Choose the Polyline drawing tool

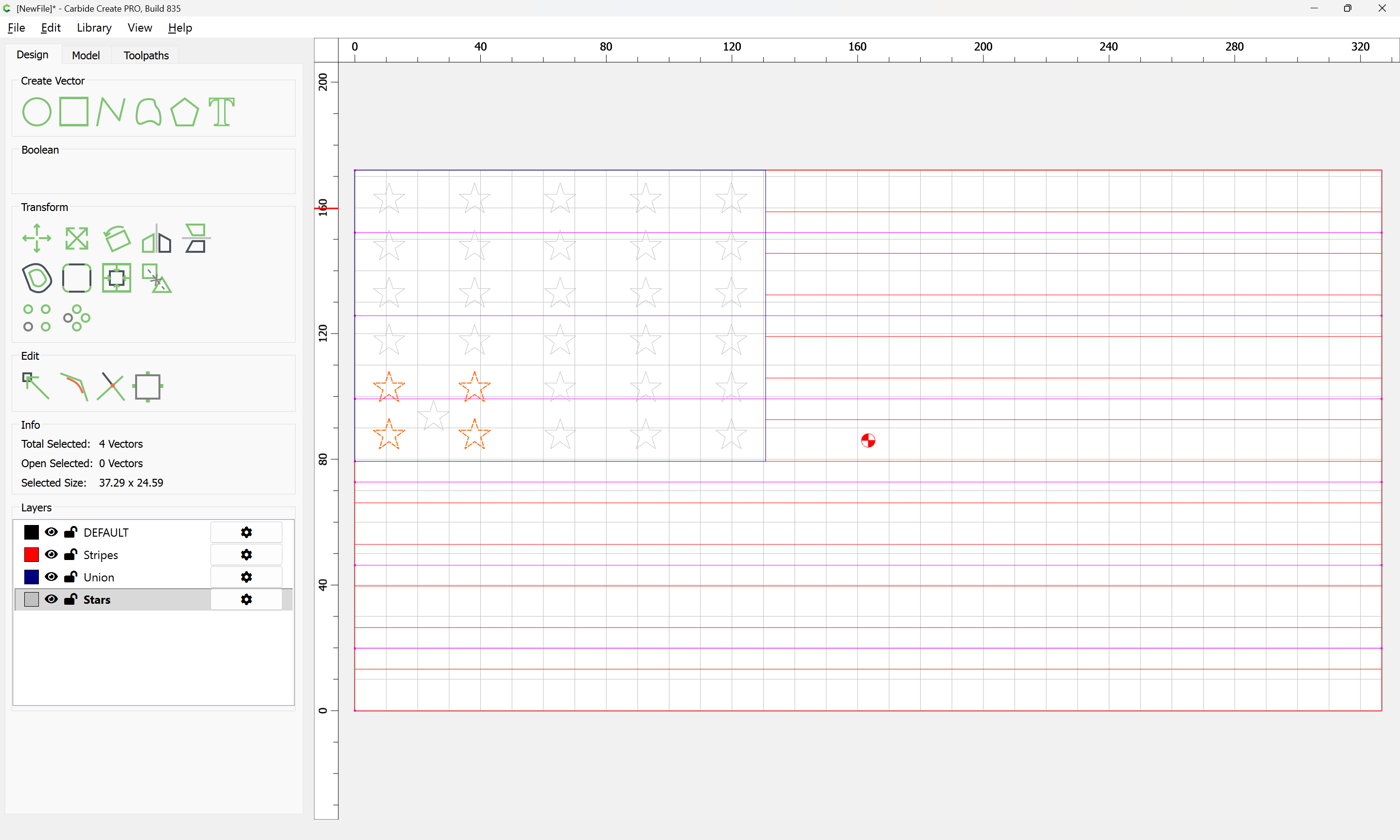[110, 111]
